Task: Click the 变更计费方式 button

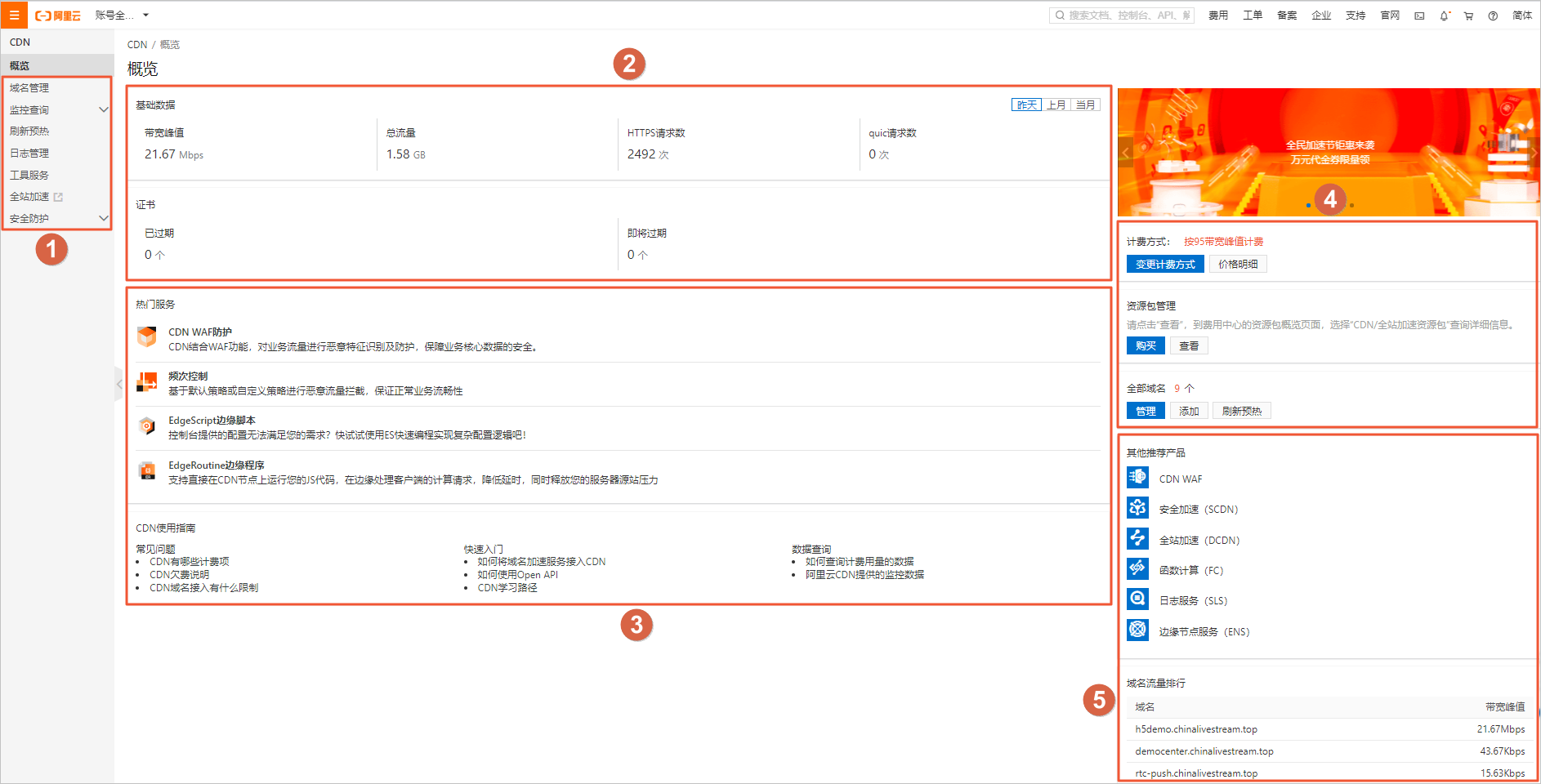Action: pos(1165,264)
